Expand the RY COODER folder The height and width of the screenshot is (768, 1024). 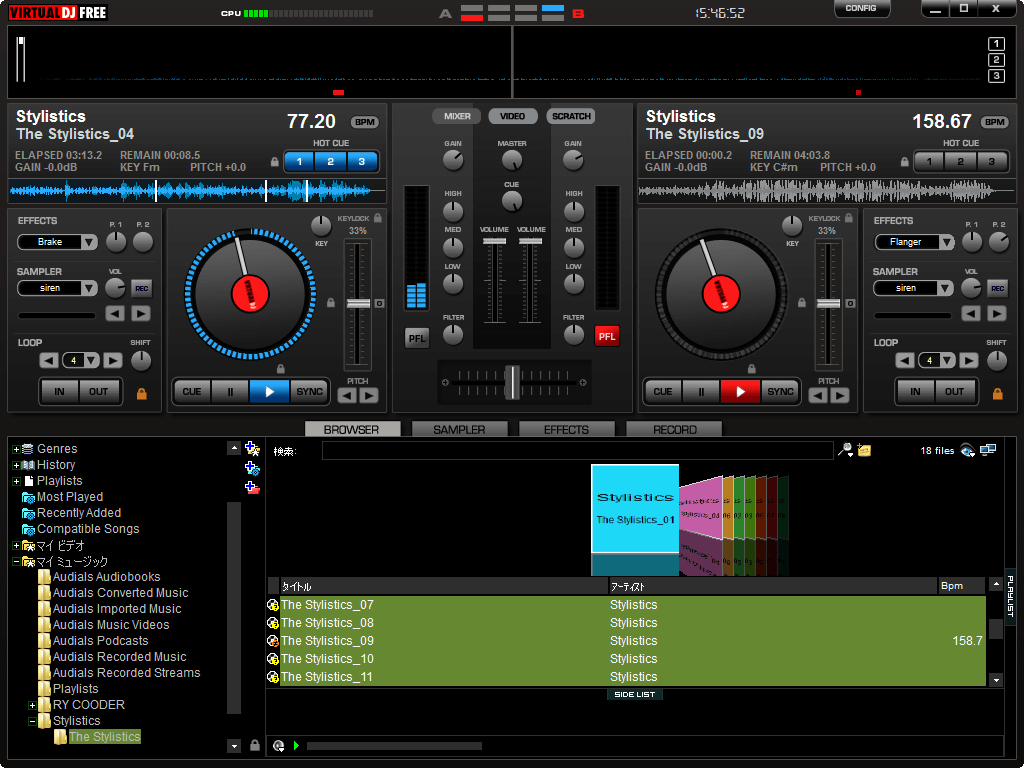click(32, 705)
